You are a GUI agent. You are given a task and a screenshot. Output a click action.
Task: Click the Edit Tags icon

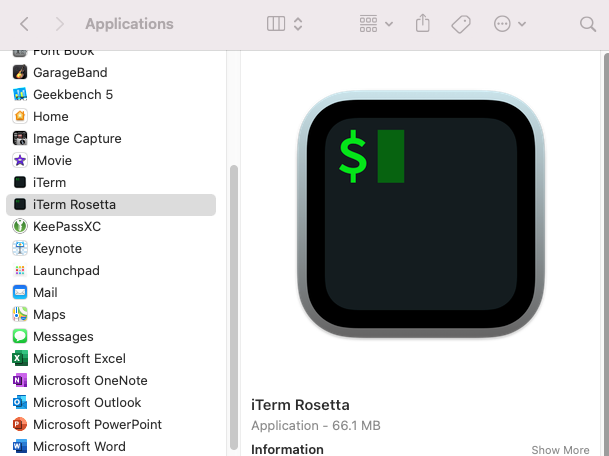point(461,24)
